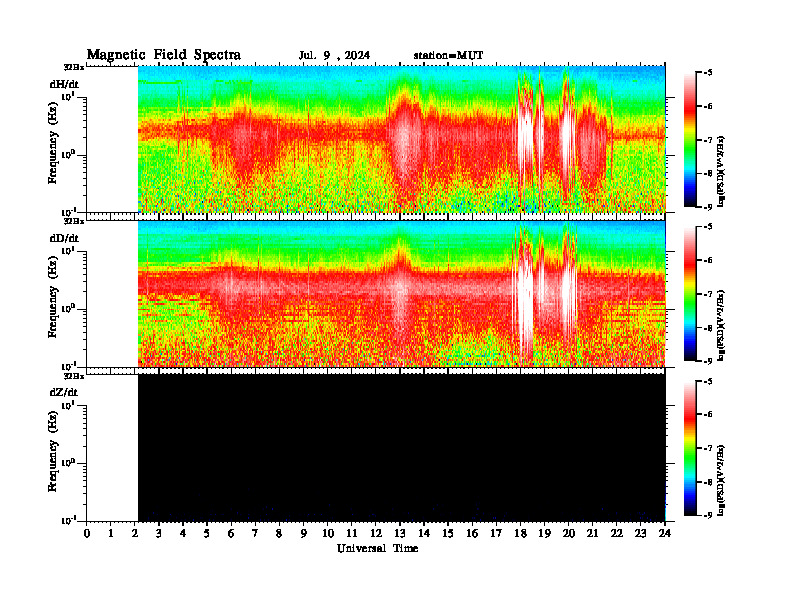Click hour 3 on the time axis
The height and width of the screenshot is (612, 792).
(x=159, y=533)
